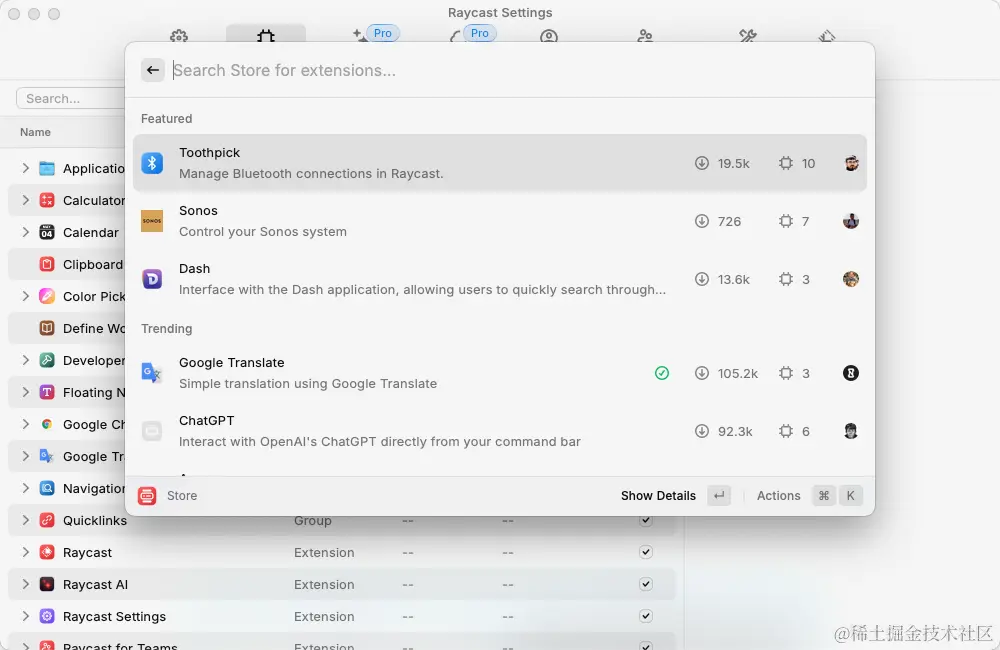The height and width of the screenshot is (650, 1000).
Task: Expand the Quicklinks row
Action: point(26,520)
